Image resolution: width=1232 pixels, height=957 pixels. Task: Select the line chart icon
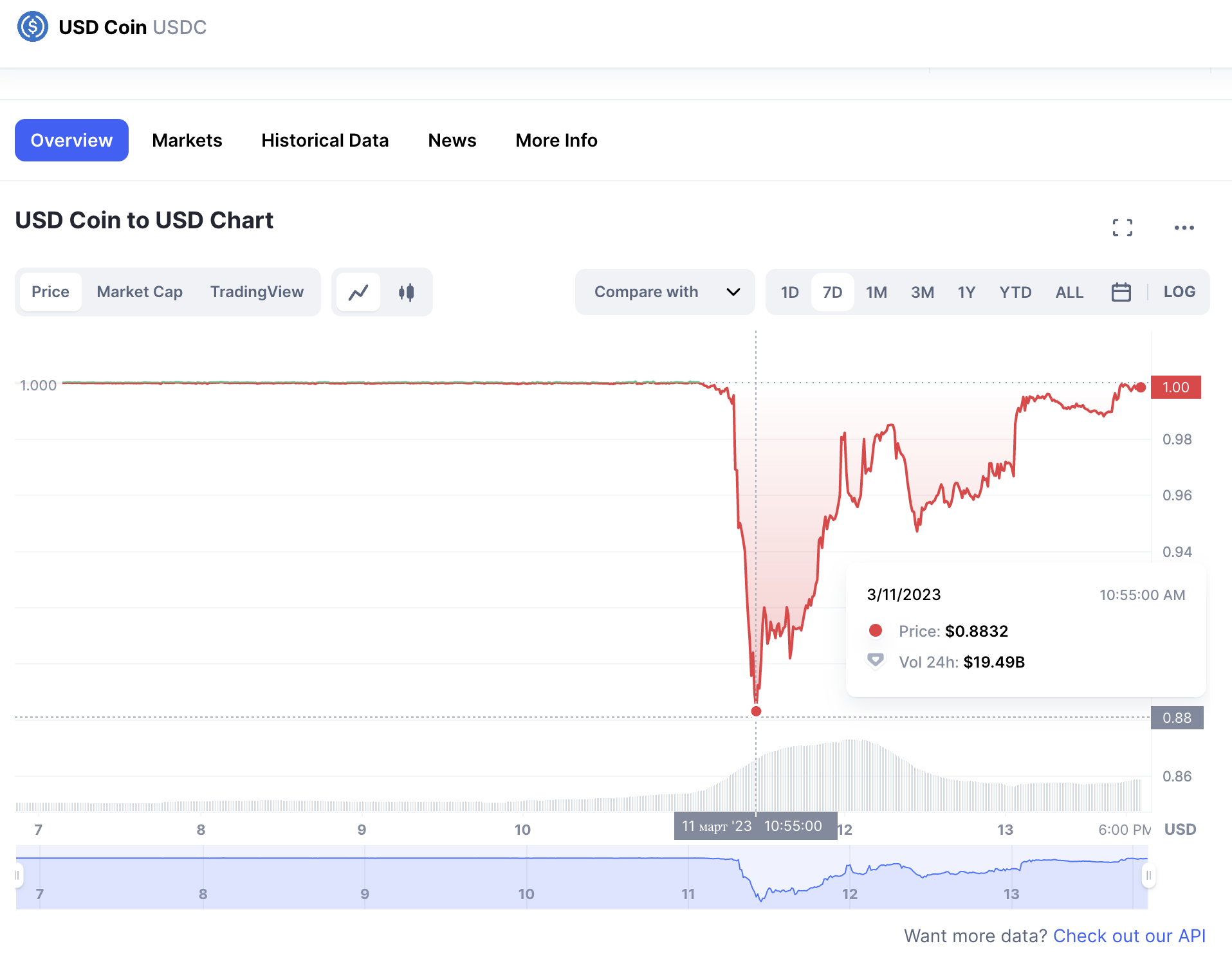point(358,291)
